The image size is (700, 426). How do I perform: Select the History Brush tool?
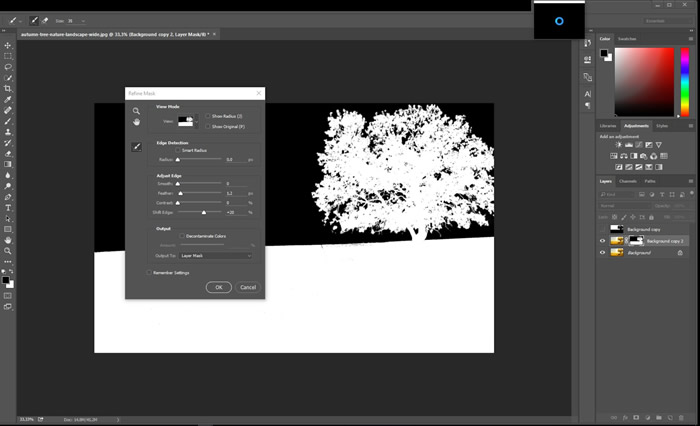[x=8, y=143]
